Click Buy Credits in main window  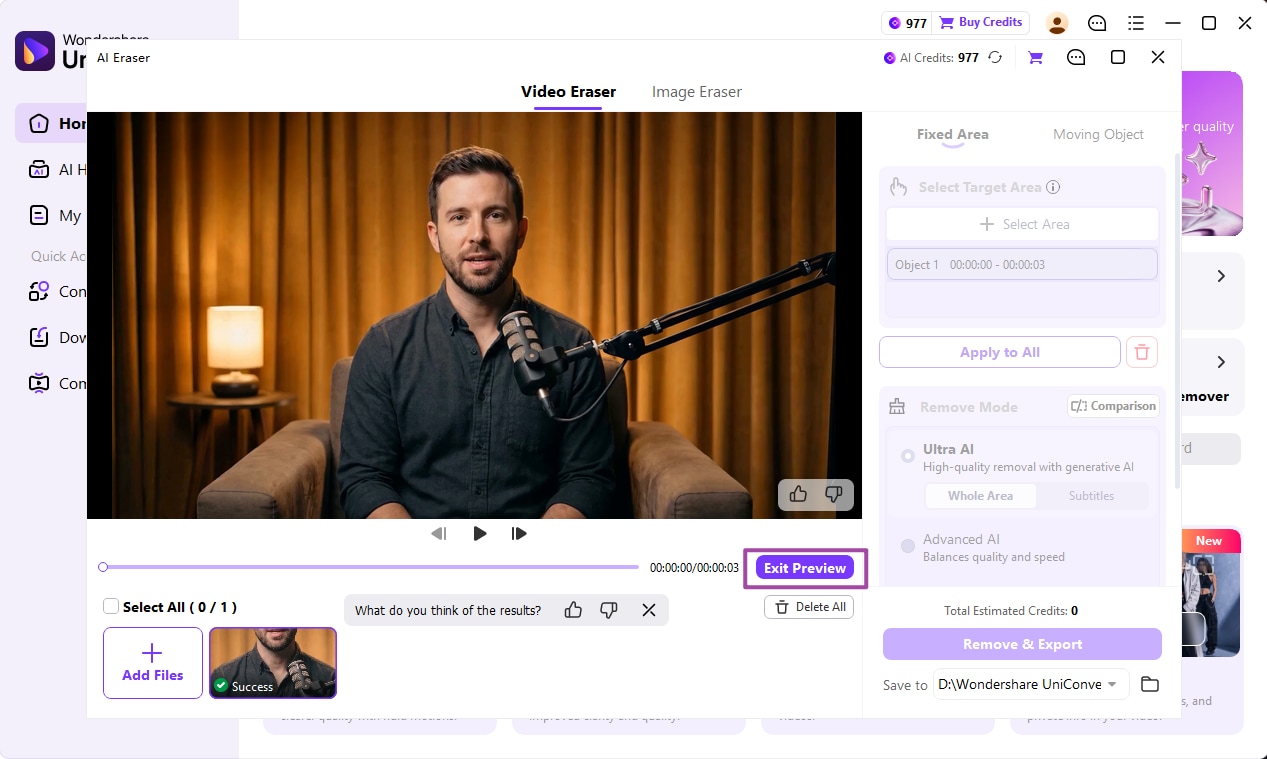pos(981,22)
